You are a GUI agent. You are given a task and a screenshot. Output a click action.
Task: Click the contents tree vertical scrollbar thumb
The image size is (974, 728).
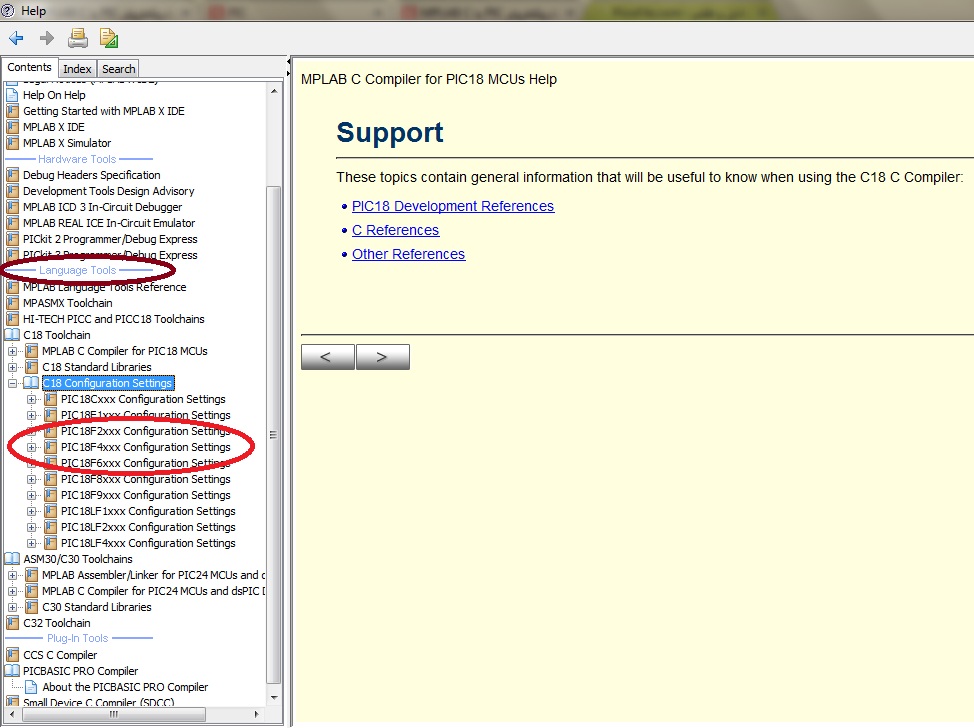click(x=273, y=435)
